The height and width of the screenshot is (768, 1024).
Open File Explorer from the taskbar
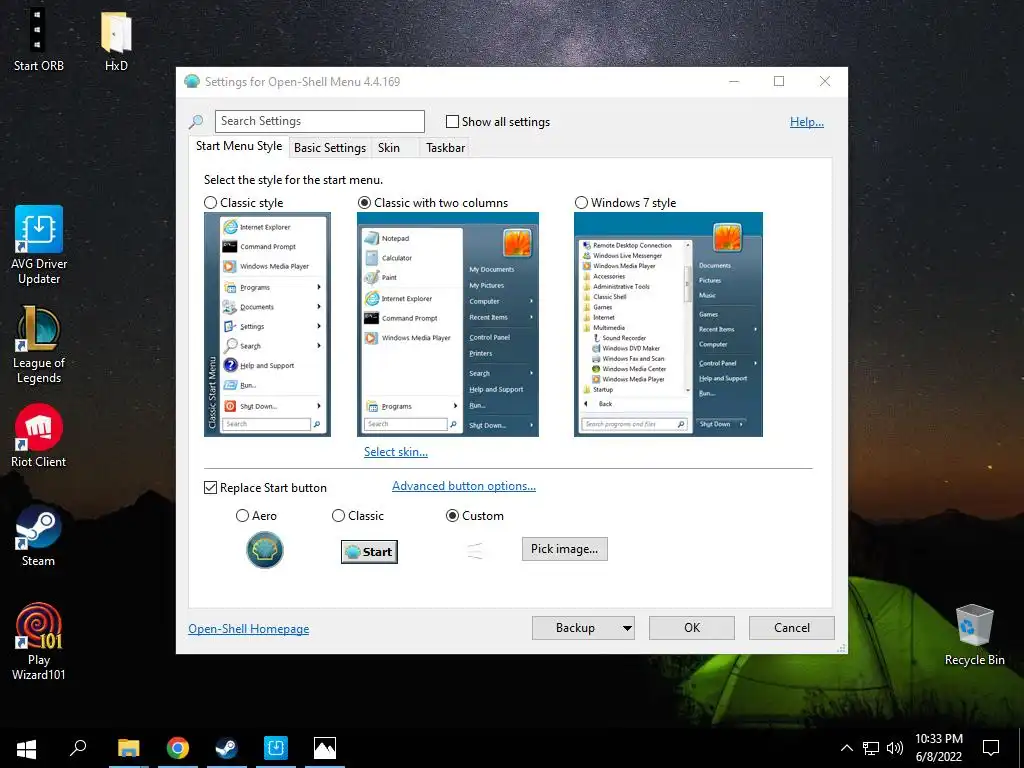pyautogui.click(x=129, y=748)
